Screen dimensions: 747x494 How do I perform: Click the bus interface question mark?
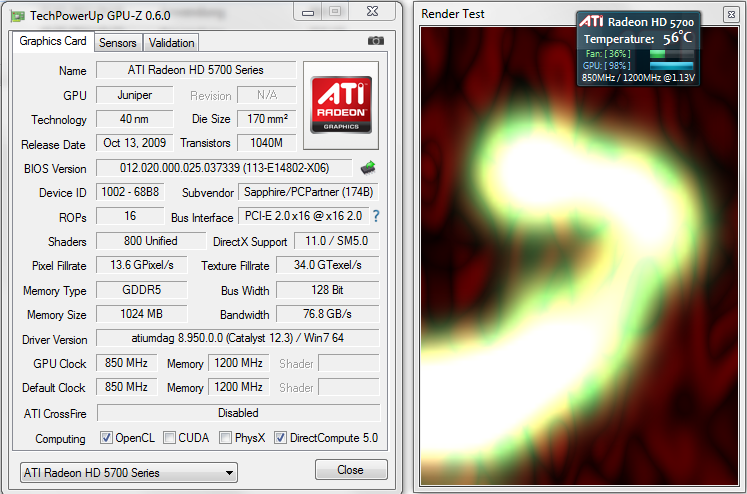376,216
